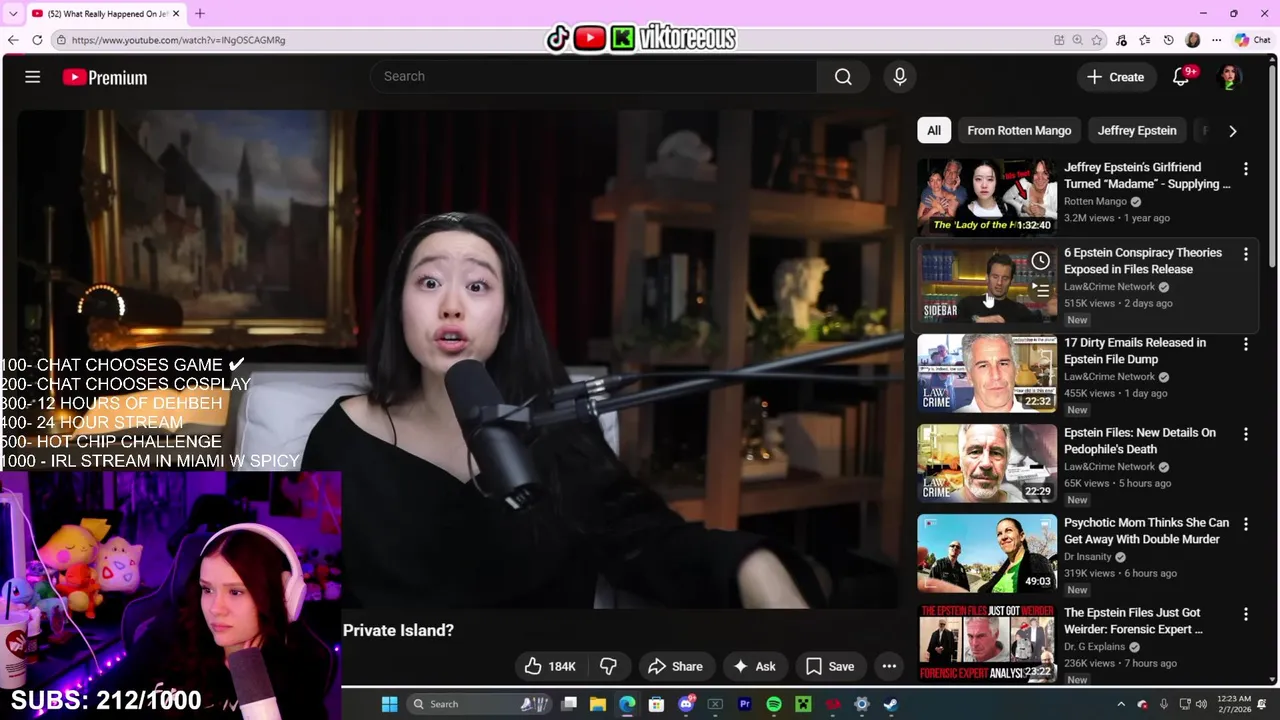
Task: Open browser profile picture
Action: (1192, 40)
